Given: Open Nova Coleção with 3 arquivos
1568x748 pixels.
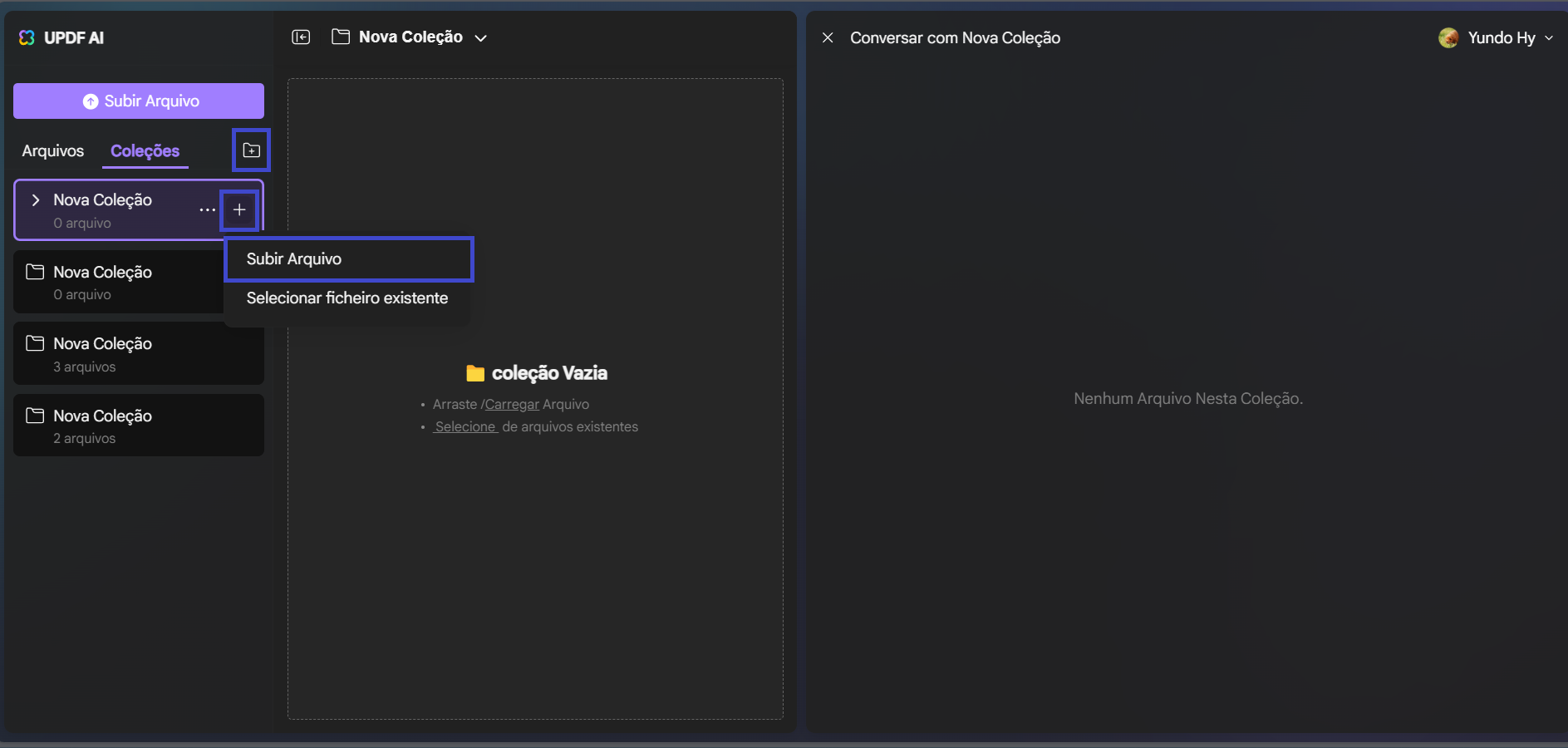Looking at the screenshot, I should point(139,353).
